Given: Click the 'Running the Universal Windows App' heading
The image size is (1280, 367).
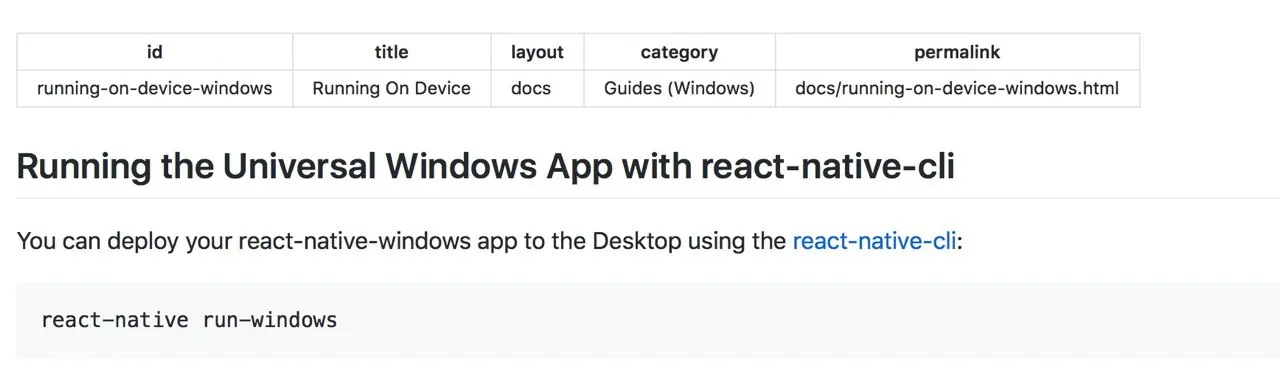Looking at the screenshot, I should [486, 166].
